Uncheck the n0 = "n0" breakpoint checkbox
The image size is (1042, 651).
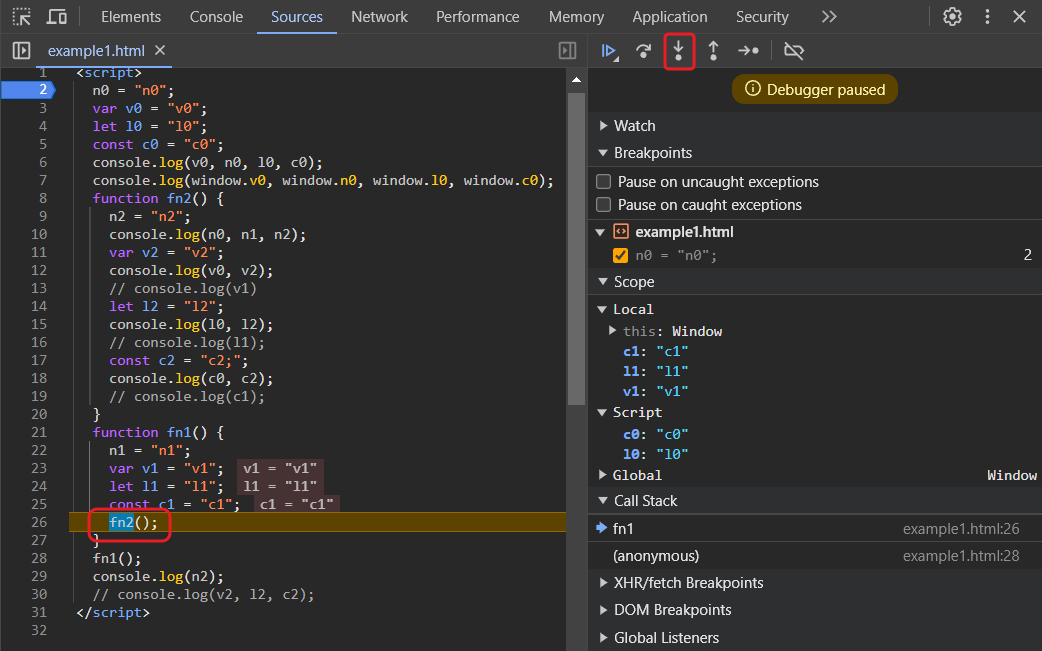pyautogui.click(x=620, y=255)
